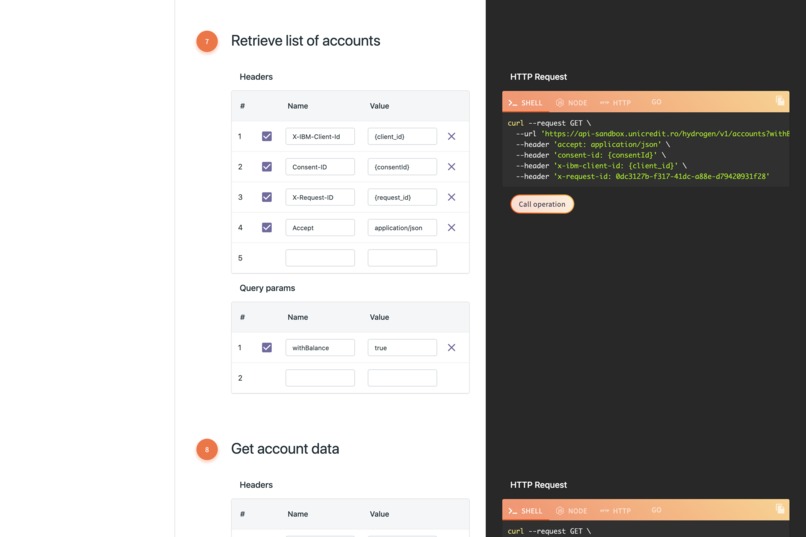Click the Retrieve list of accounts heading

[305, 41]
